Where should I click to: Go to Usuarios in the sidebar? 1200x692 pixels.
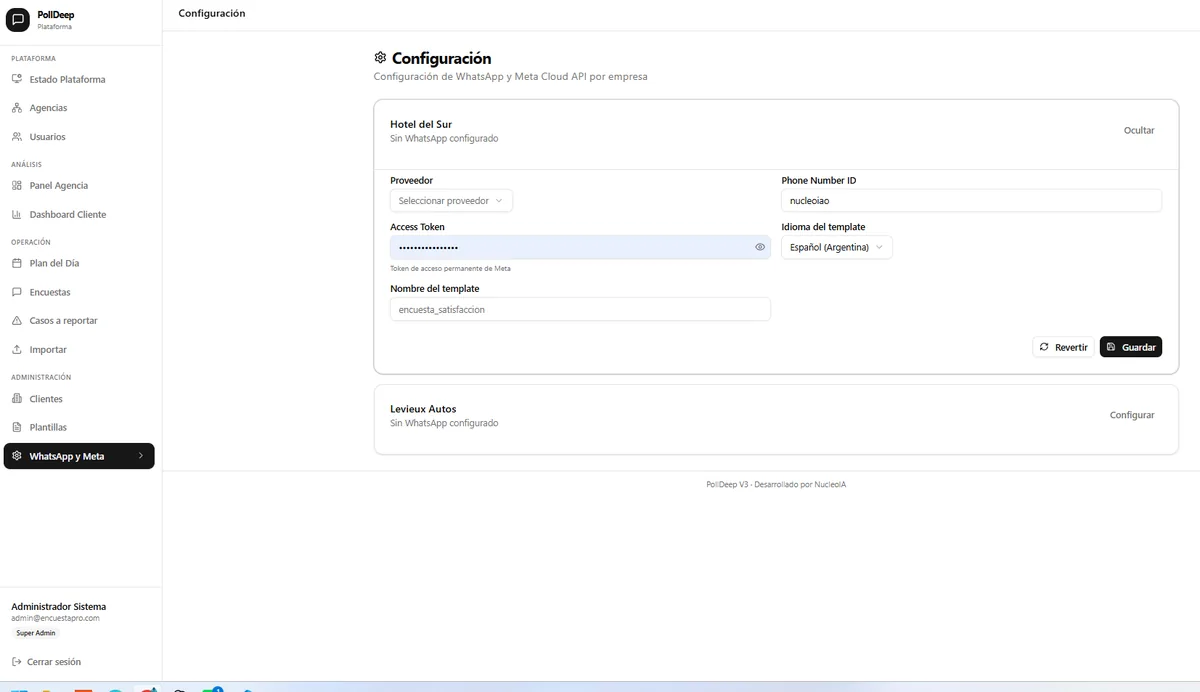79,137
